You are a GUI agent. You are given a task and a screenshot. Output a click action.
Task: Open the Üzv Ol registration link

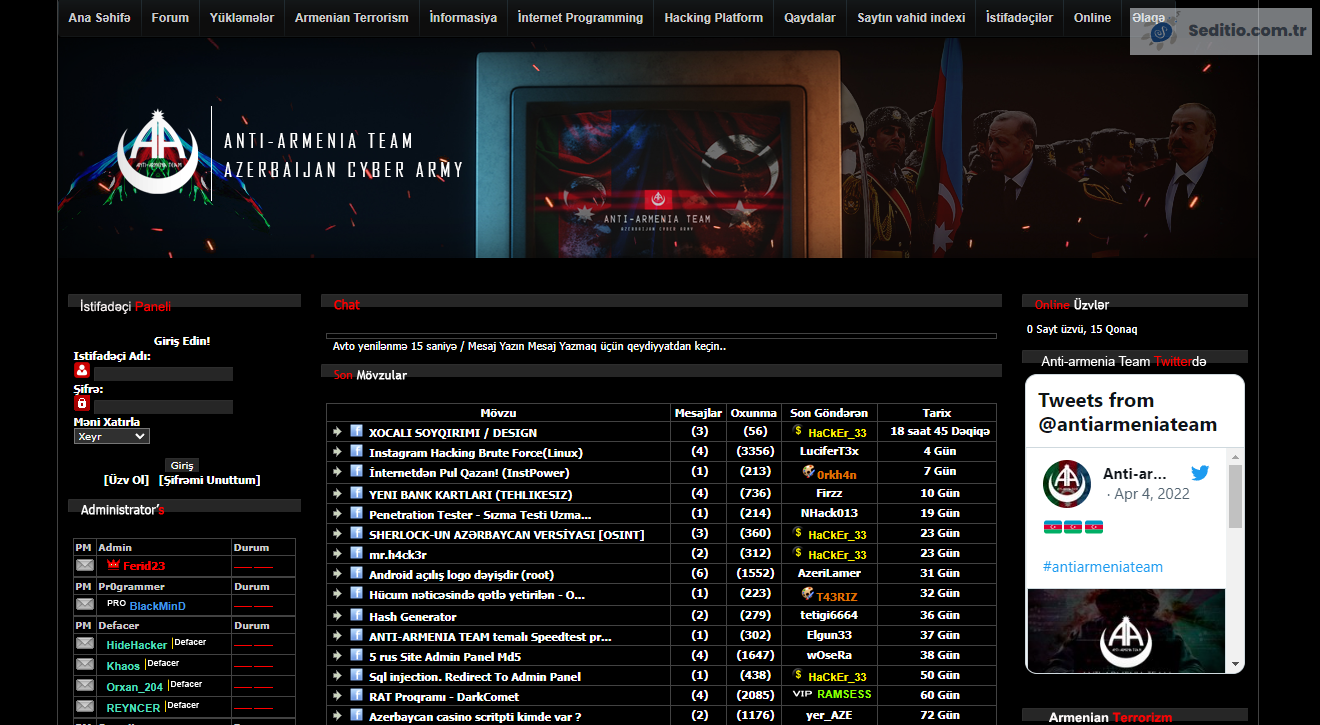pos(126,479)
